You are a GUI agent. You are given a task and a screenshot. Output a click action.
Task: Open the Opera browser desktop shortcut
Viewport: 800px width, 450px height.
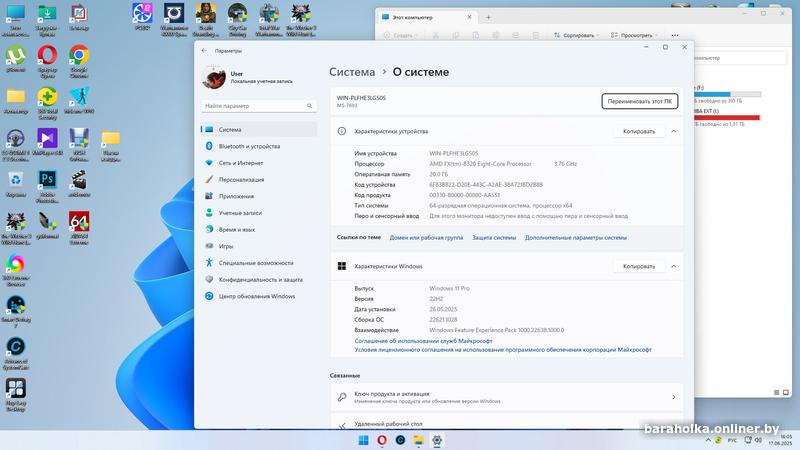(47, 61)
